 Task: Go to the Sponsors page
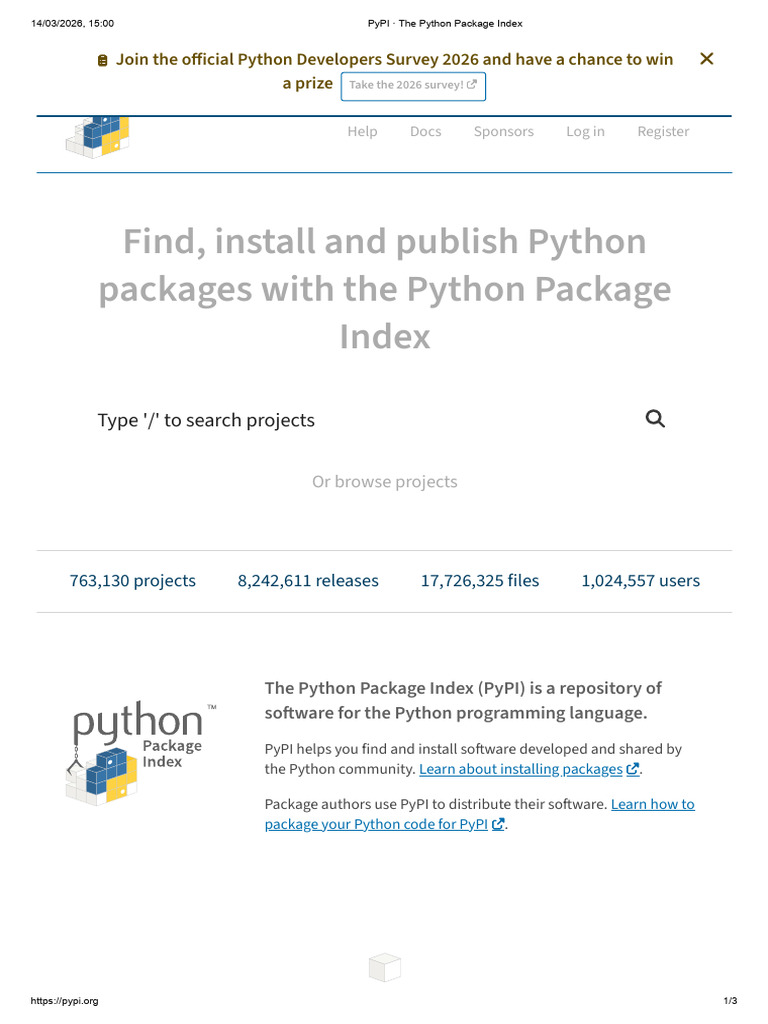point(503,131)
